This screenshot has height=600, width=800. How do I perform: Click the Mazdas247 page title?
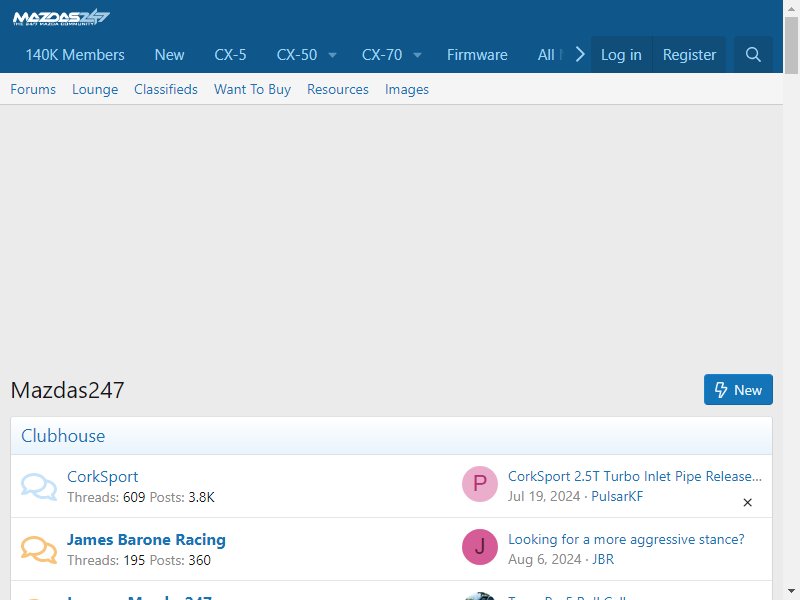67,390
